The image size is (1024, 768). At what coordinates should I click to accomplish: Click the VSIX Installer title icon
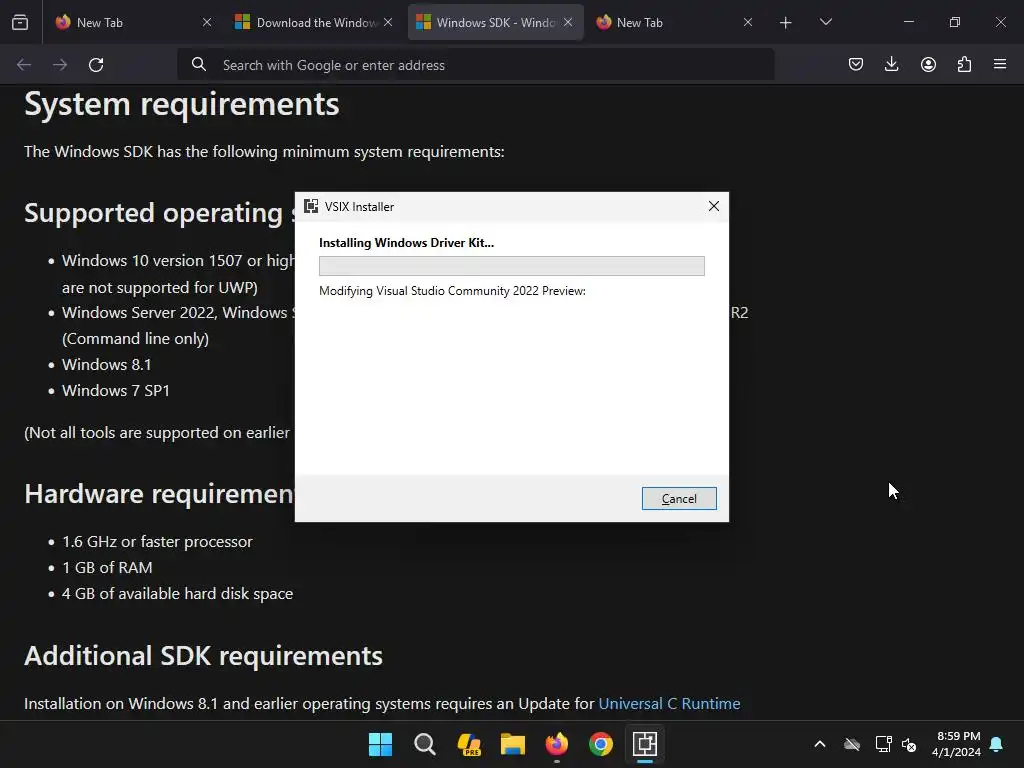312,206
